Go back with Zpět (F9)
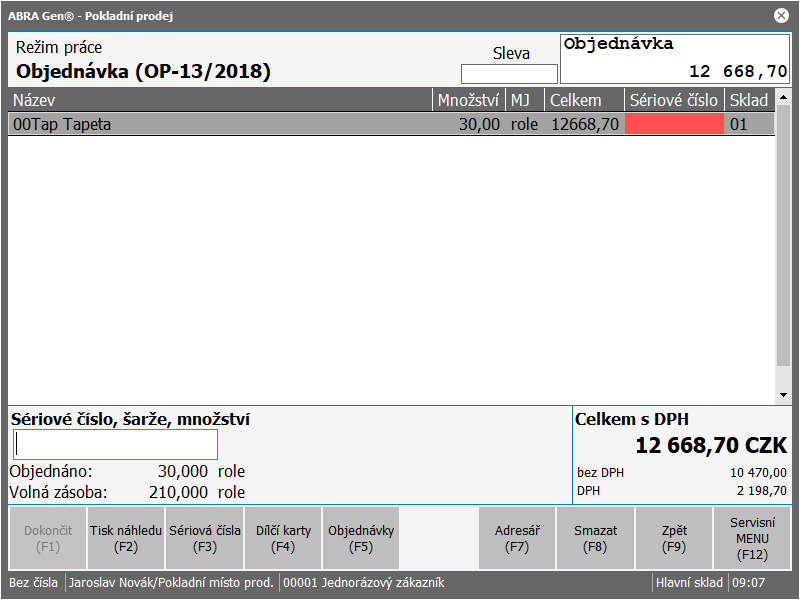 (x=674, y=538)
